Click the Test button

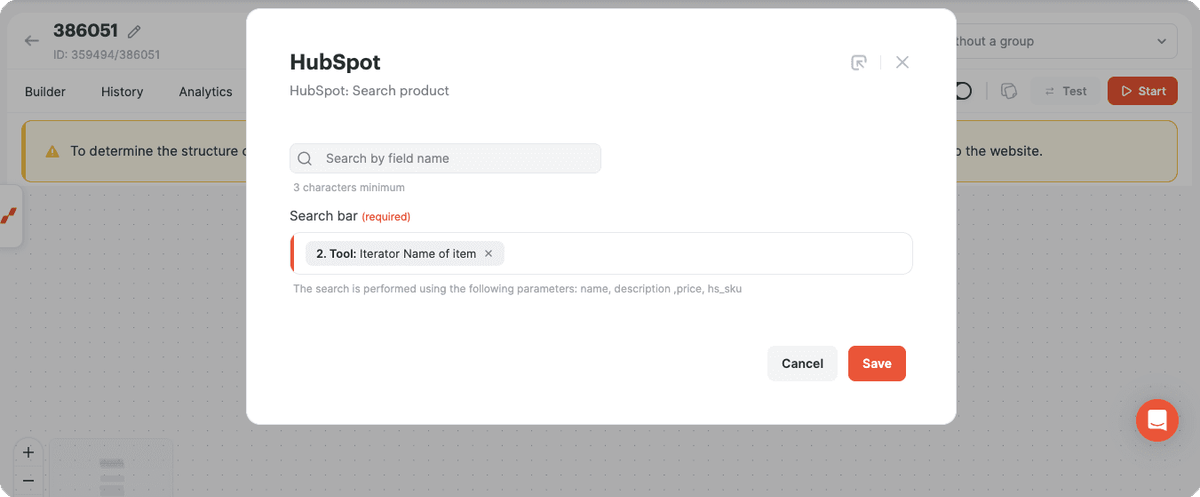1065,91
